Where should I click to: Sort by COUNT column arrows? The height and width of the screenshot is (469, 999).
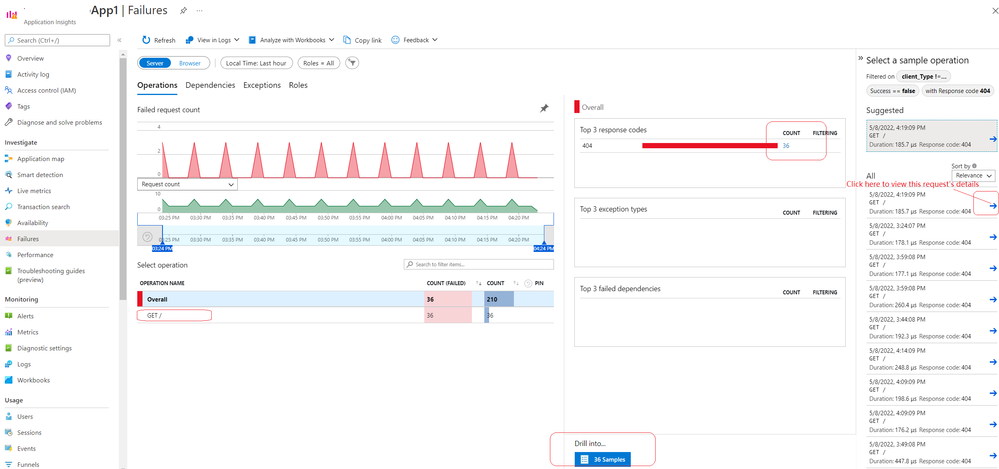[517, 283]
